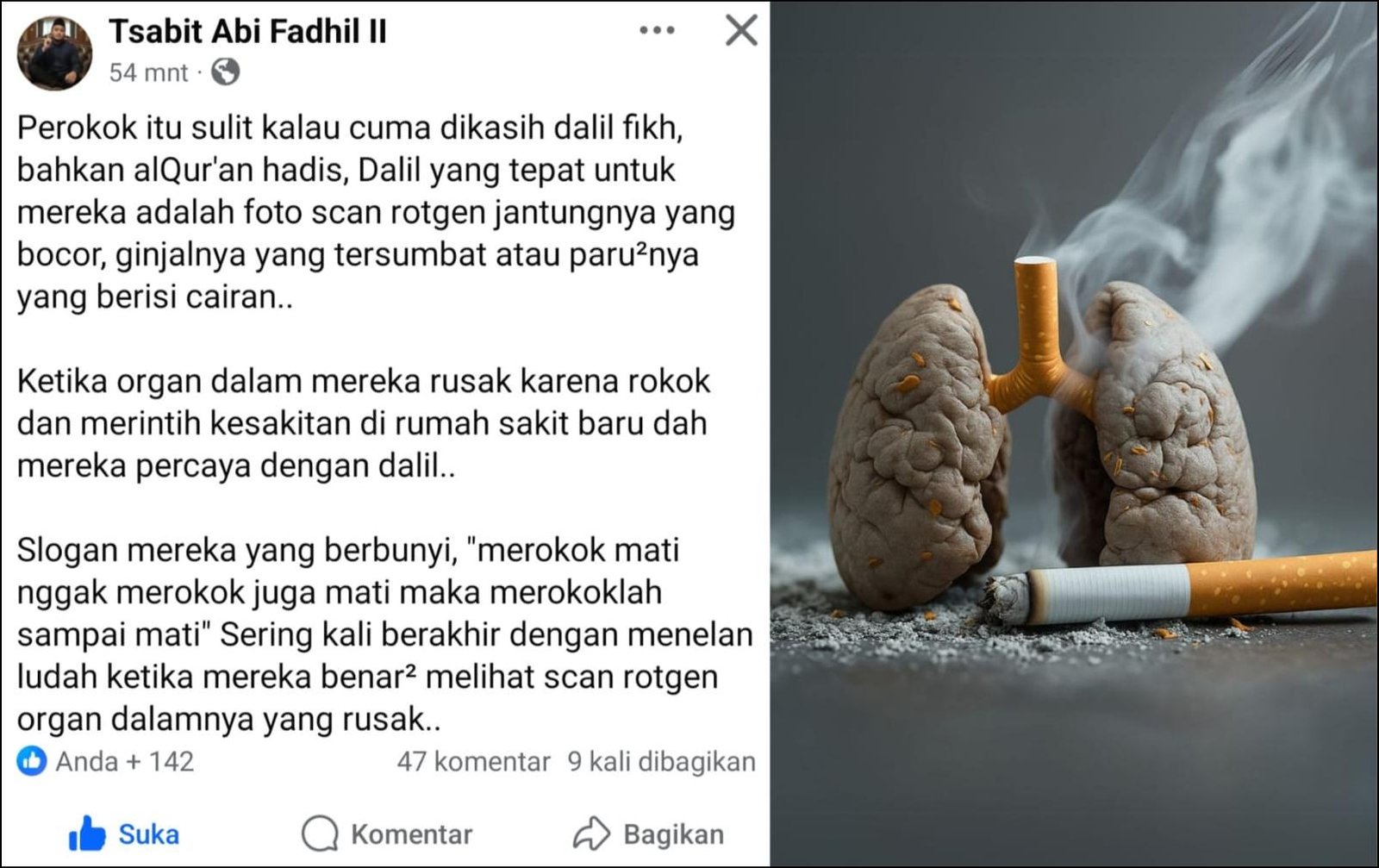Open Tsabit Abi Fadhil II profile picture
Viewport: 1379px width, 868px height.
point(54,53)
